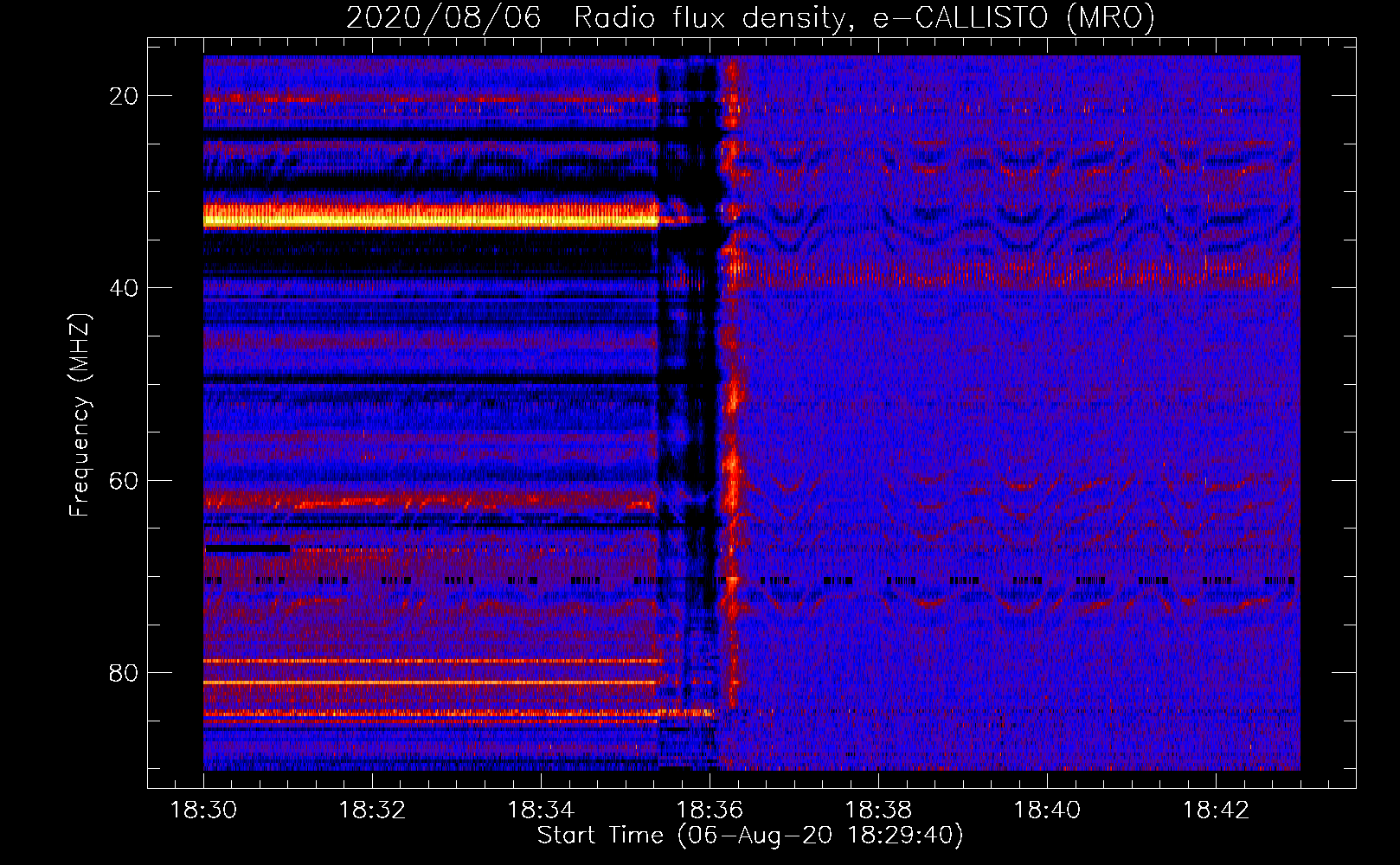Screen dimensions: 1400x865
Task: Click the 'Start Time (06-Aug-20 18:29:40)' label
Action: pyautogui.click(x=750, y=836)
